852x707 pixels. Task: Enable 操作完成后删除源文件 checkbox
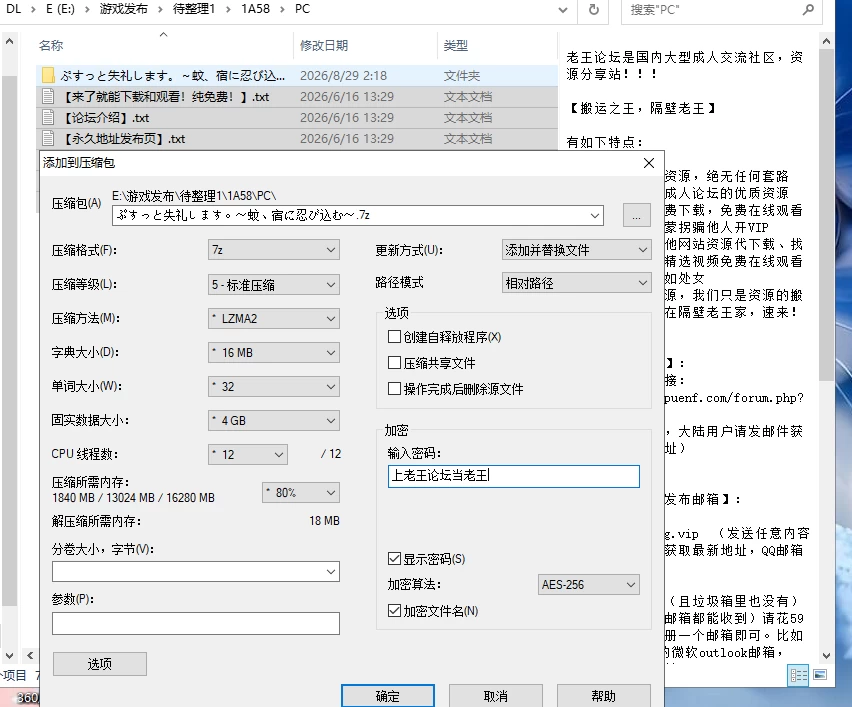point(394,389)
